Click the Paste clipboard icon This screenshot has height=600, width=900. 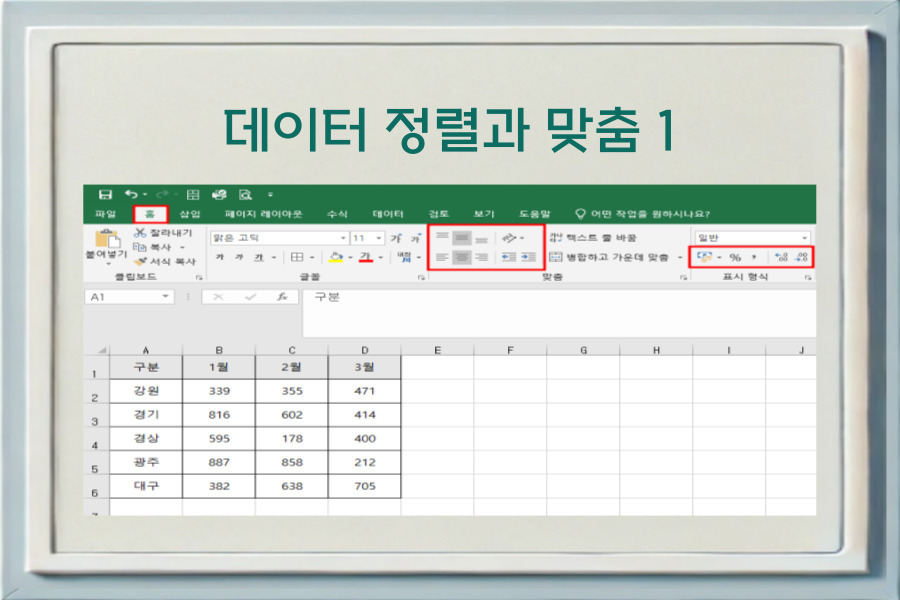tap(107, 239)
